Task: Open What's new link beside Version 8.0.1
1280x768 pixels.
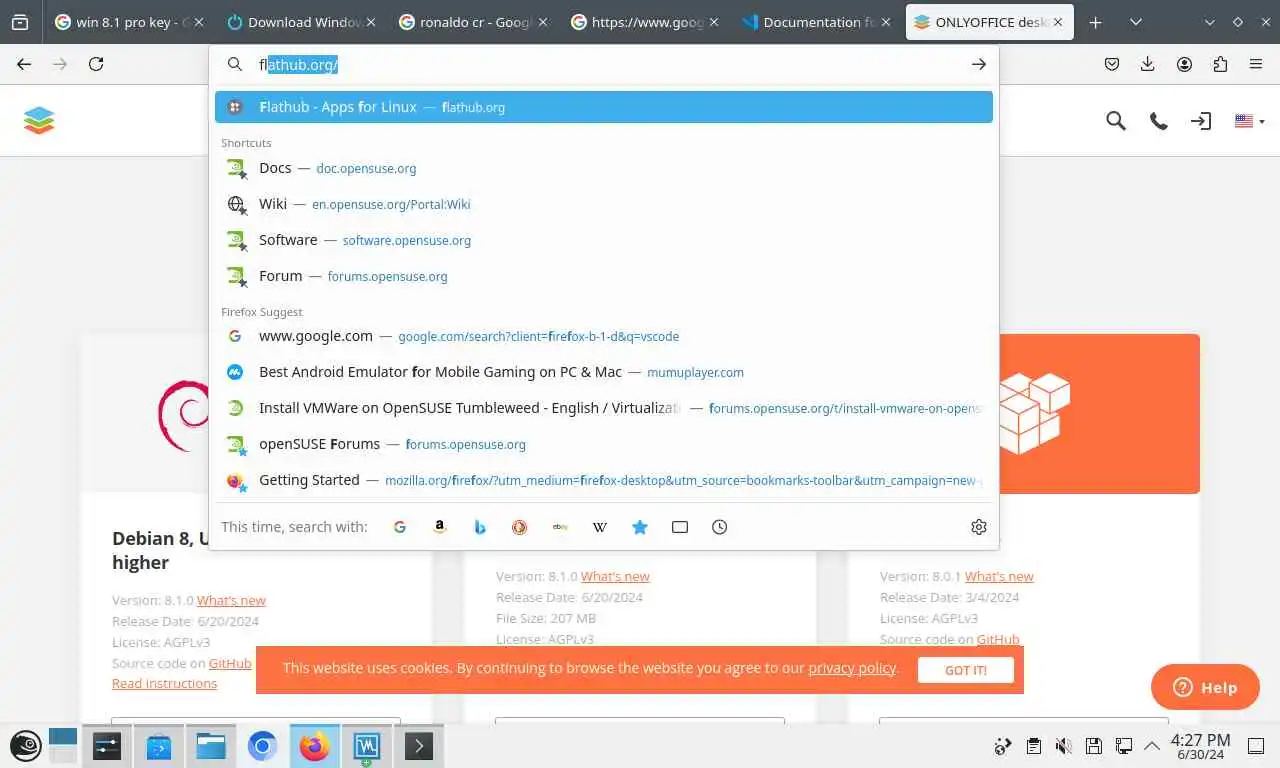Action: click(x=999, y=576)
